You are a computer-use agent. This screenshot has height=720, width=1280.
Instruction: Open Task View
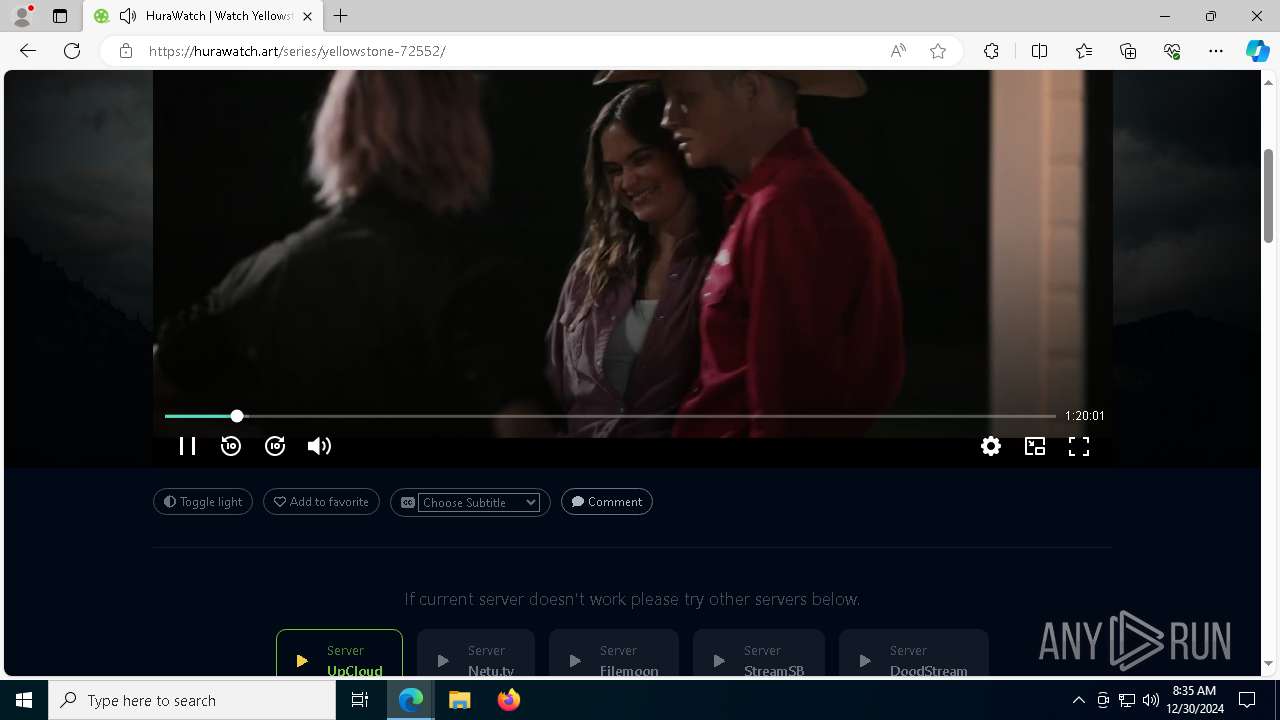[x=360, y=700]
